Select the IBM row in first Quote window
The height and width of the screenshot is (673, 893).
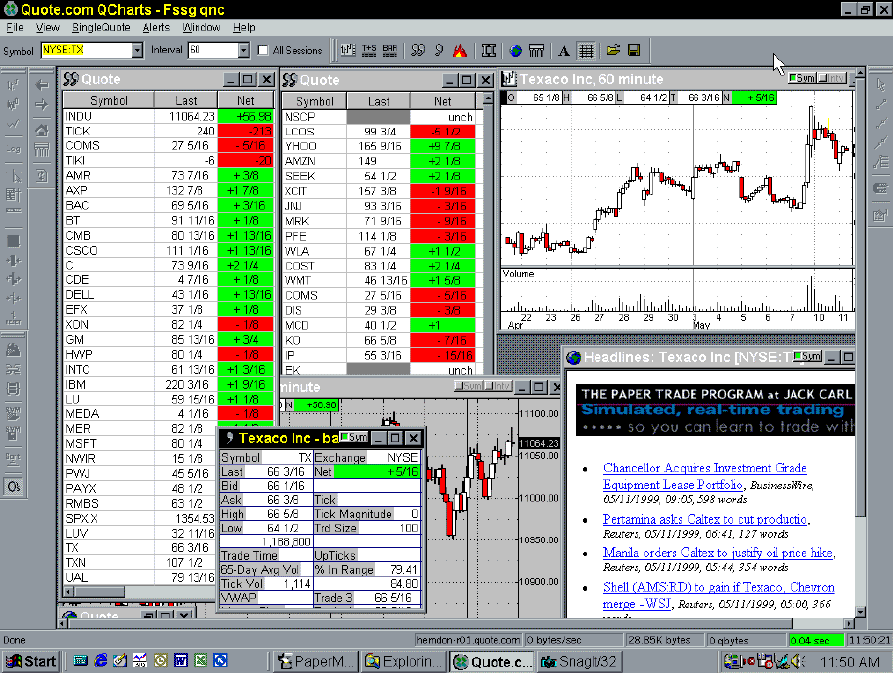tap(168, 384)
